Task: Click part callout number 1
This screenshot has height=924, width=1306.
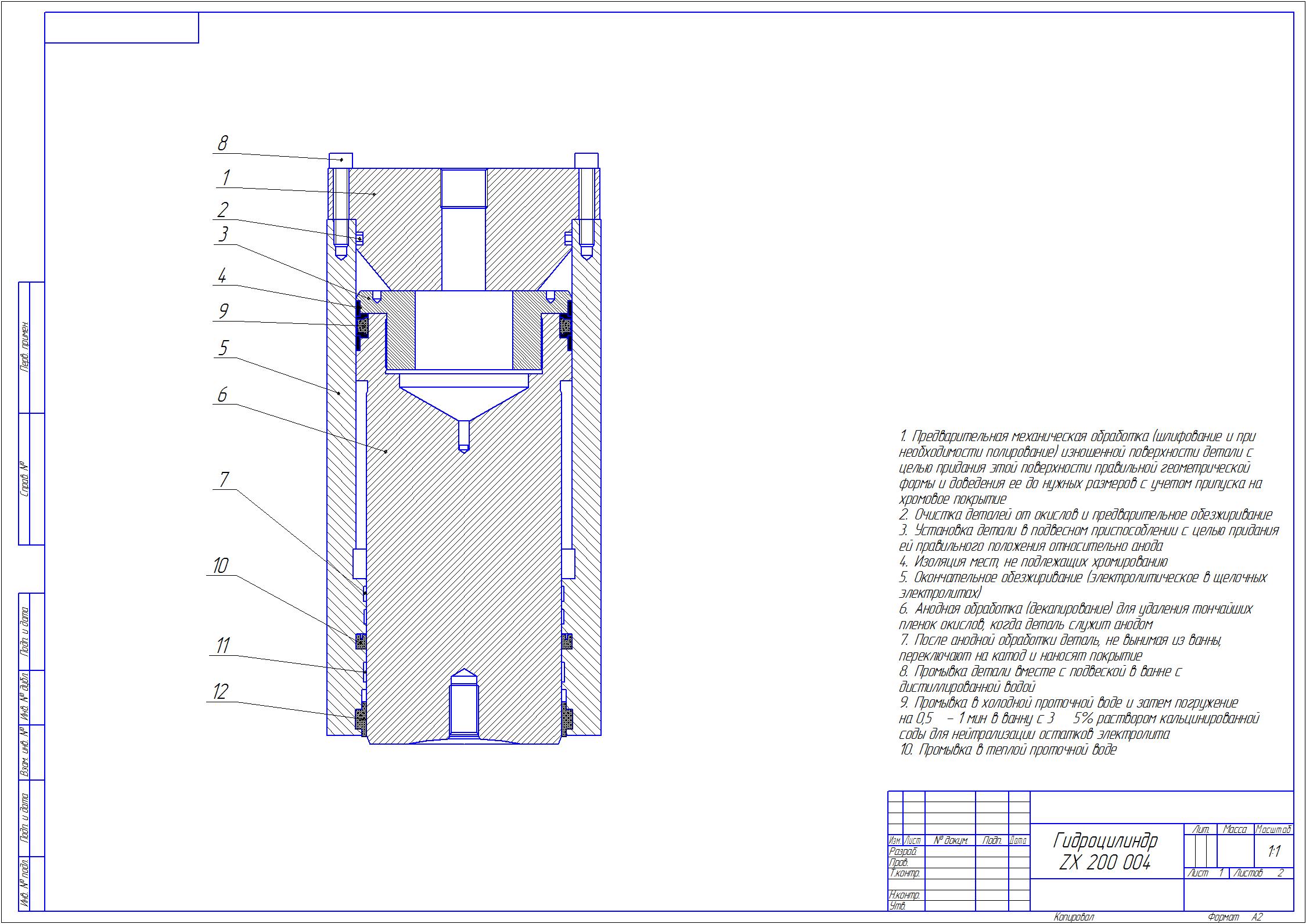Action: (226, 177)
